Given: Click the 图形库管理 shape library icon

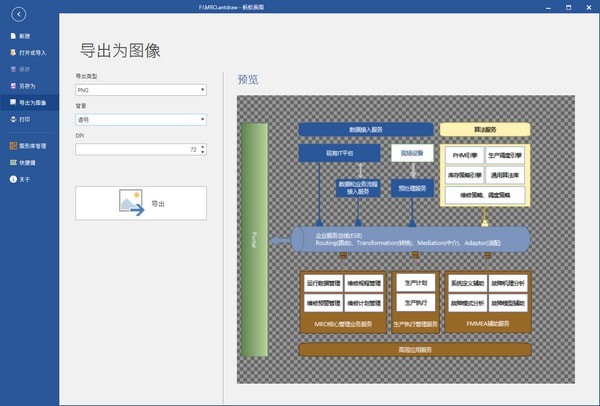Looking at the screenshot, I should coord(11,145).
